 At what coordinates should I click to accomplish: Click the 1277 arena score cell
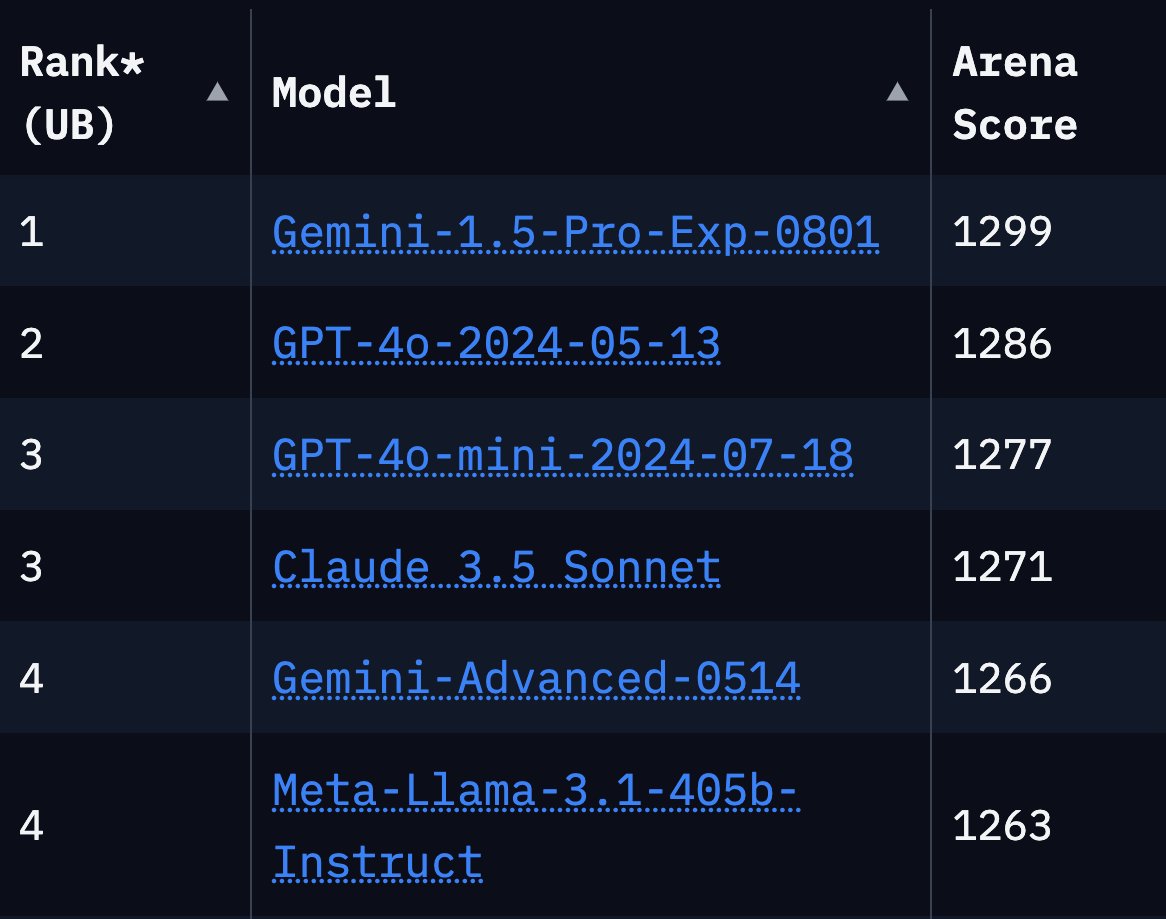[1002, 456]
